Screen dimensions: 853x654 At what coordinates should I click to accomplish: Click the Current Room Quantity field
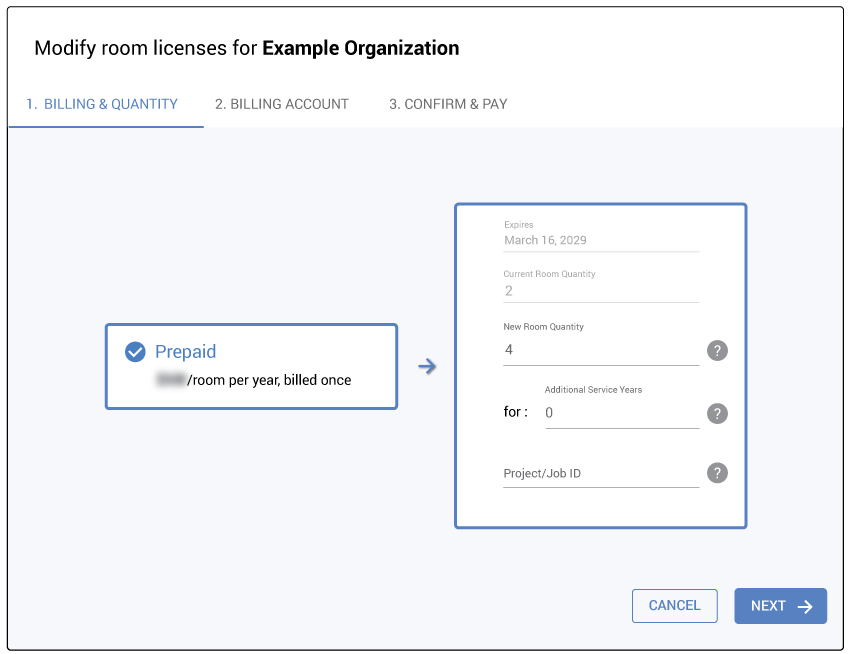pos(600,291)
